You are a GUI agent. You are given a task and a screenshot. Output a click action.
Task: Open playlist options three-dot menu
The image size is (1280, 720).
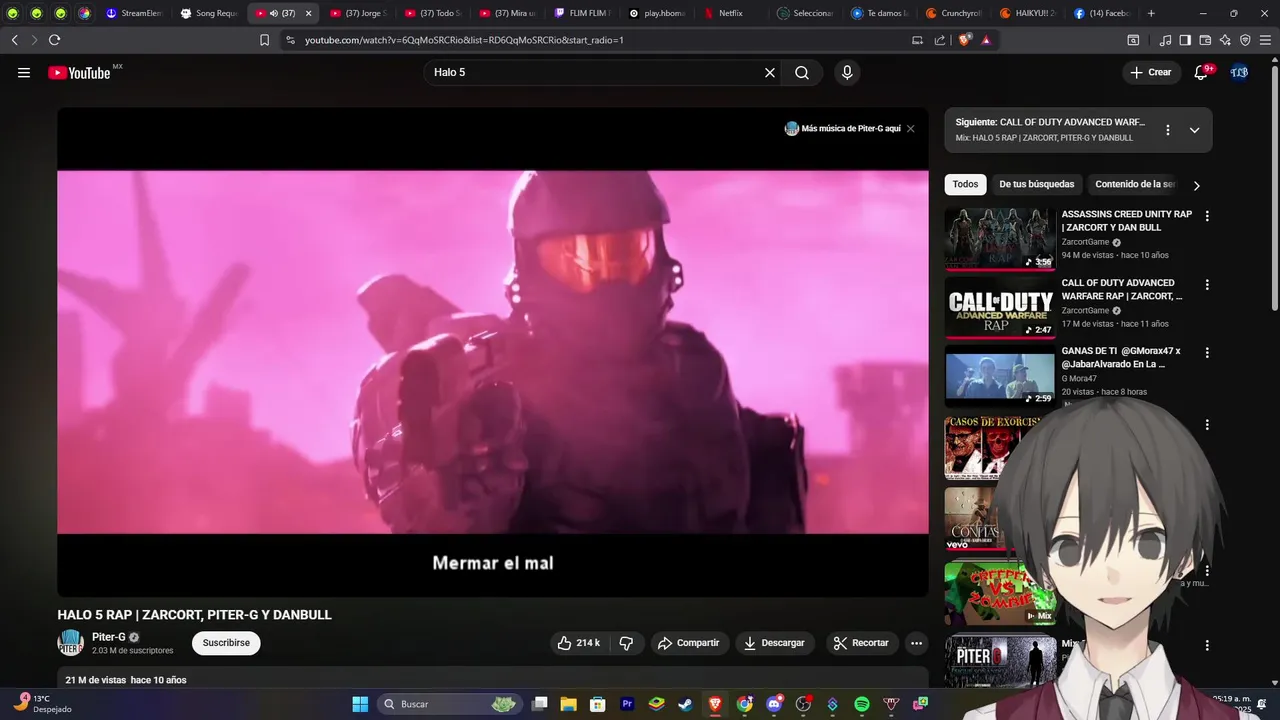click(x=1167, y=130)
